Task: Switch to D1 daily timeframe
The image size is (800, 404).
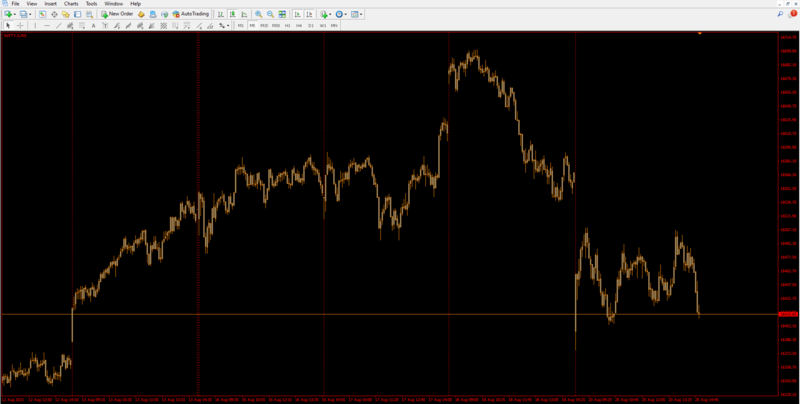Action: [x=311, y=26]
